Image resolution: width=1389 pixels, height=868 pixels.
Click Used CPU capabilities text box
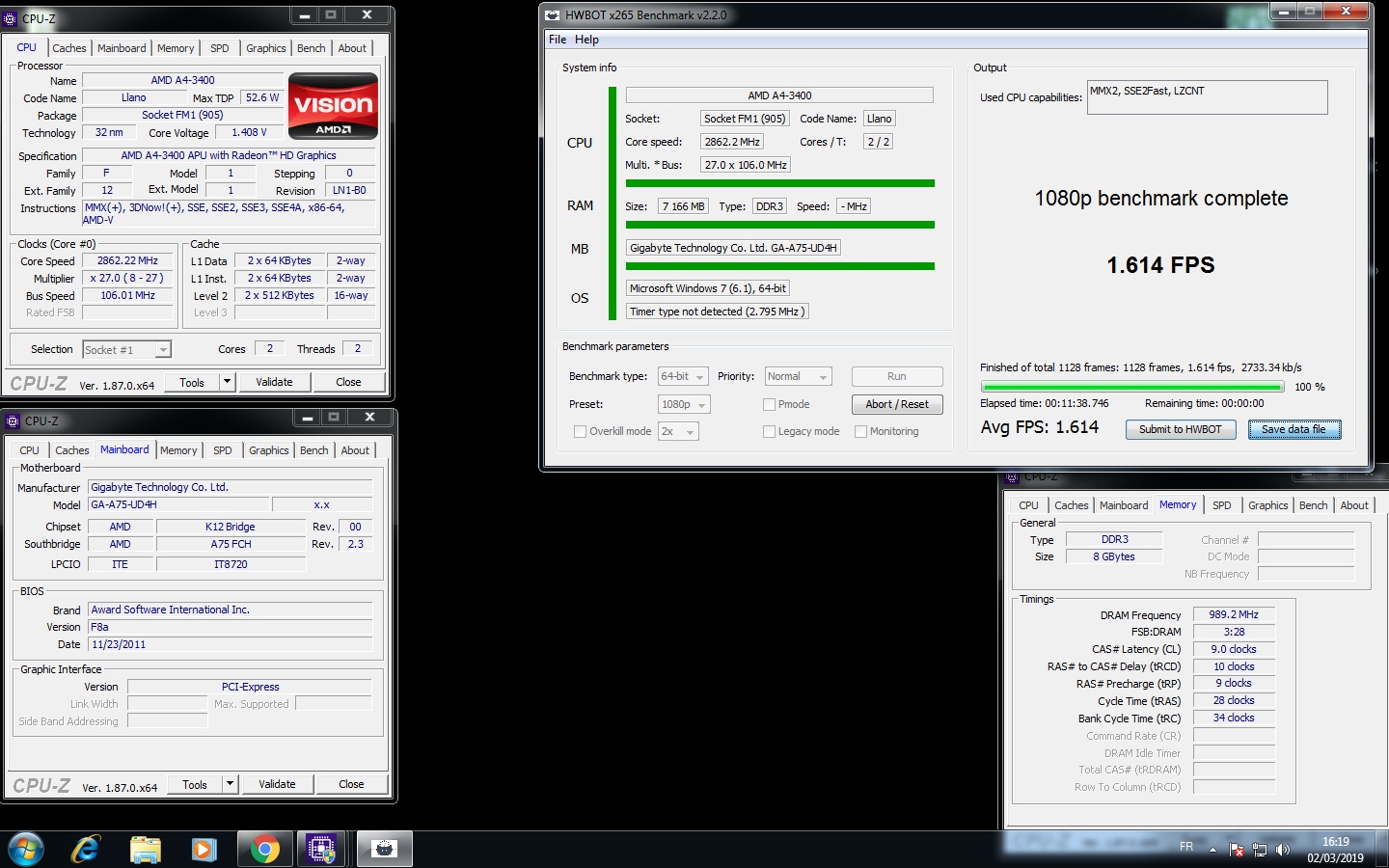[1207, 97]
